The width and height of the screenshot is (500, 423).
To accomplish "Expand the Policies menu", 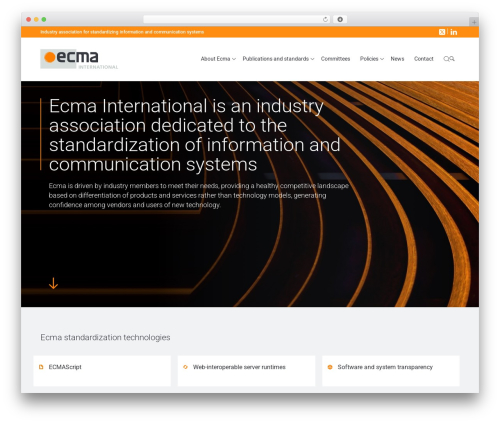I will tap(372, 59).
